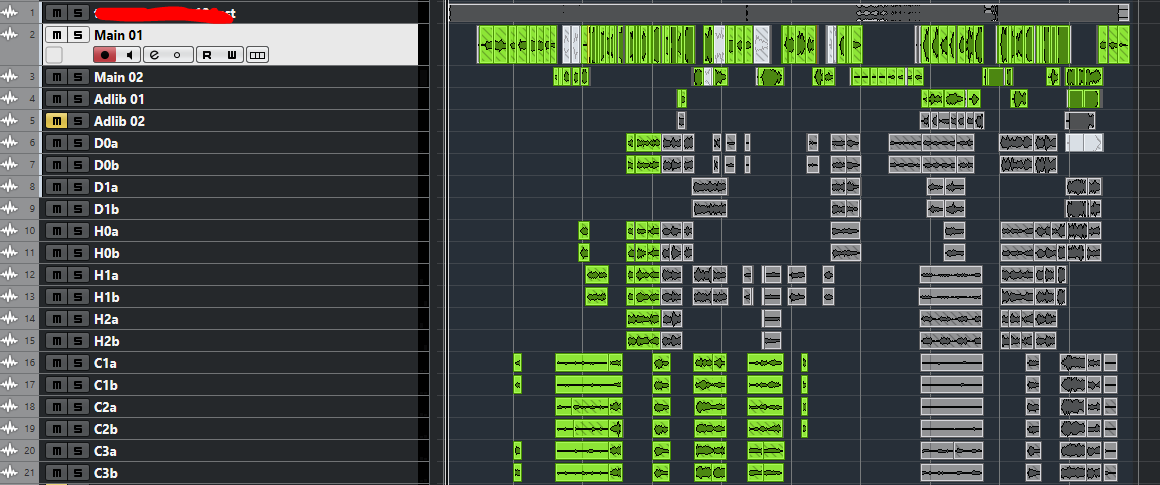Click the audio waveform icon of H0a track

pyautogui.click(x=10, y=231)
